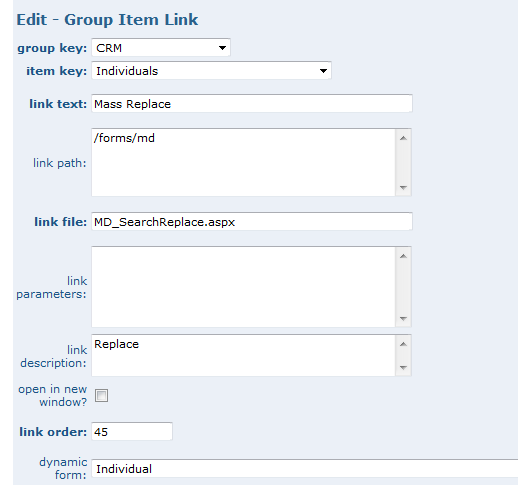The height and width of the screenshot is (485, 518).
Task: Enable the open in new window checkbox
Action: (101, 396)
